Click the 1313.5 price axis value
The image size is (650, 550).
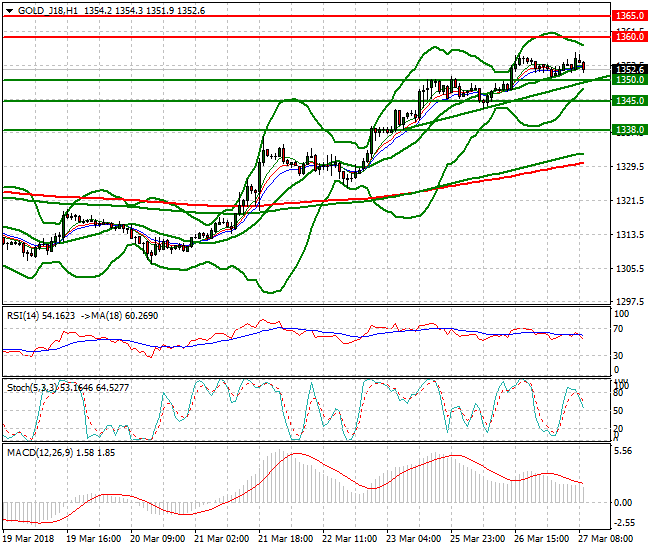[x=630, y=235]
